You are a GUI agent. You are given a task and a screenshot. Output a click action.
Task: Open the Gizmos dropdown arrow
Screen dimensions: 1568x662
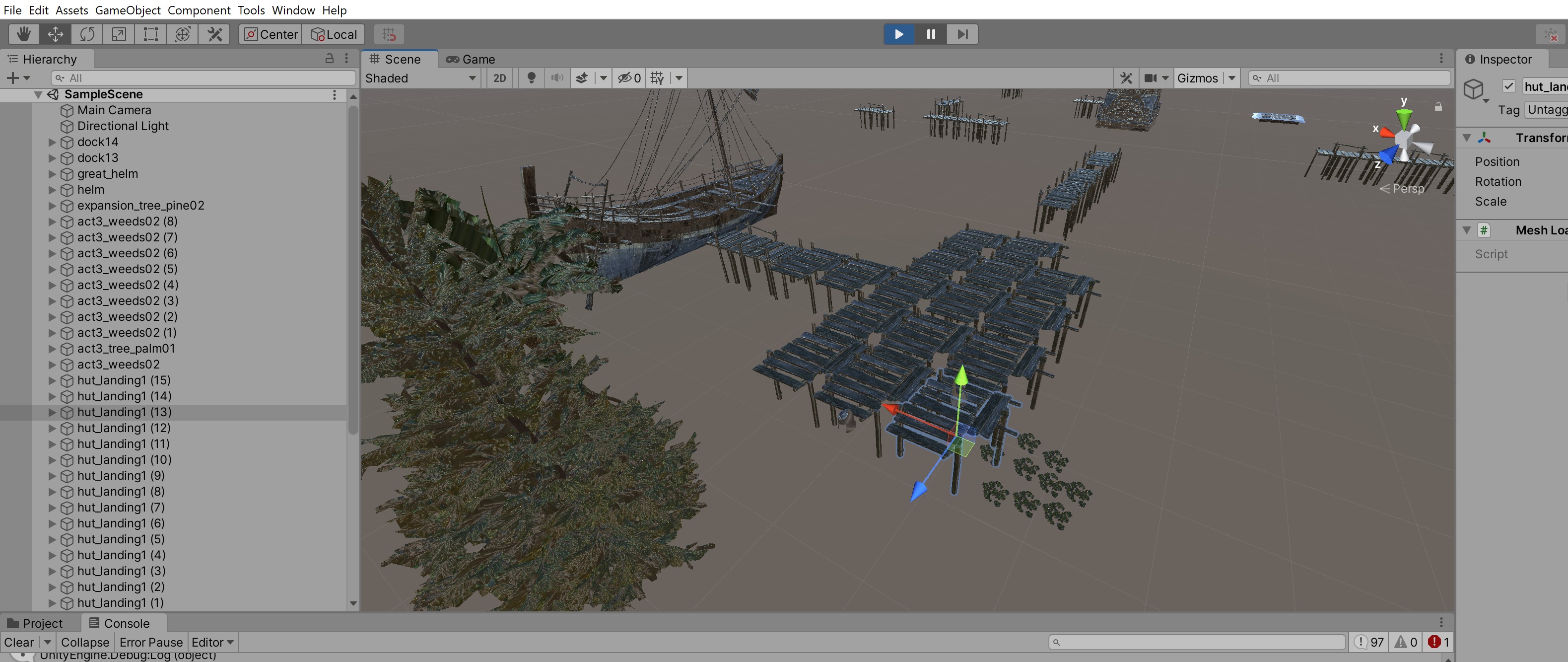tap(1231, 78)
